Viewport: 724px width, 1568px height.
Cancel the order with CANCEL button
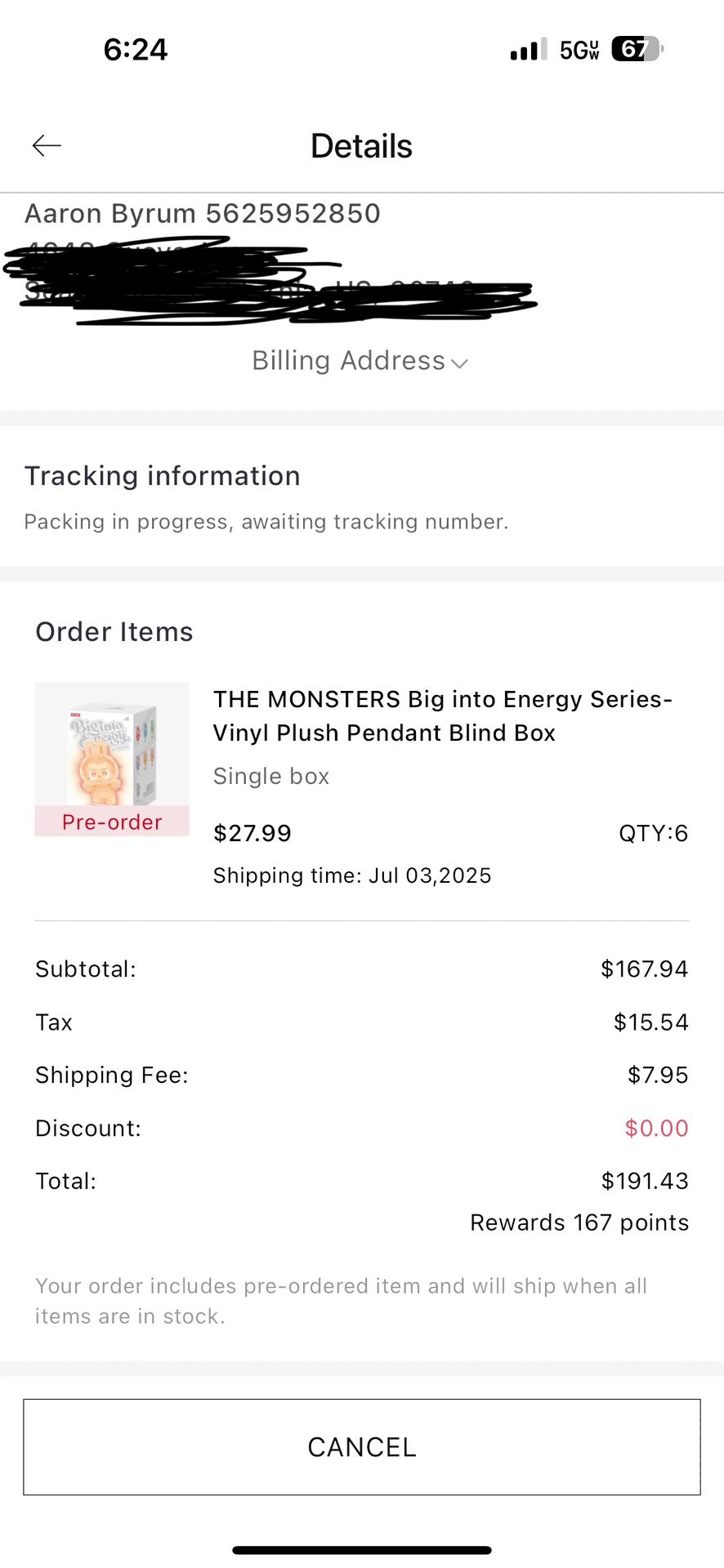[362, 1447]
